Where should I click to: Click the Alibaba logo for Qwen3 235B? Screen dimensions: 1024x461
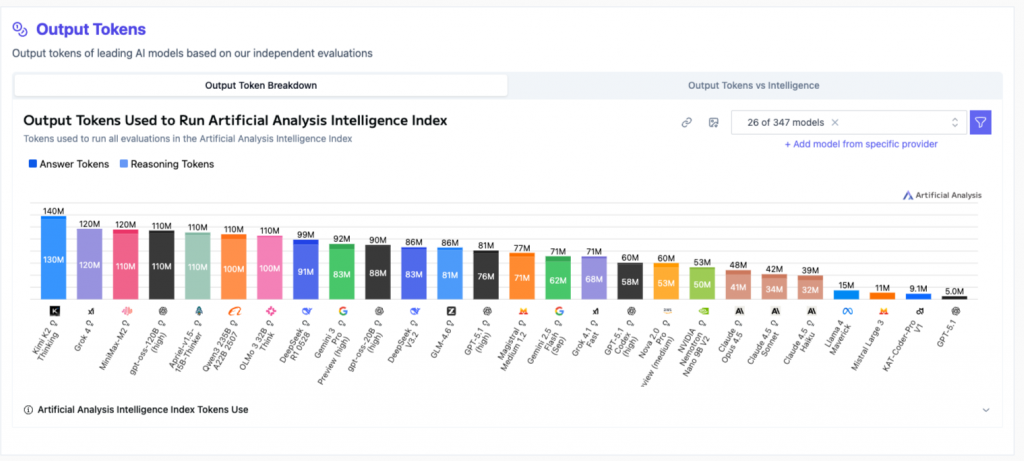tap(234, 311)
